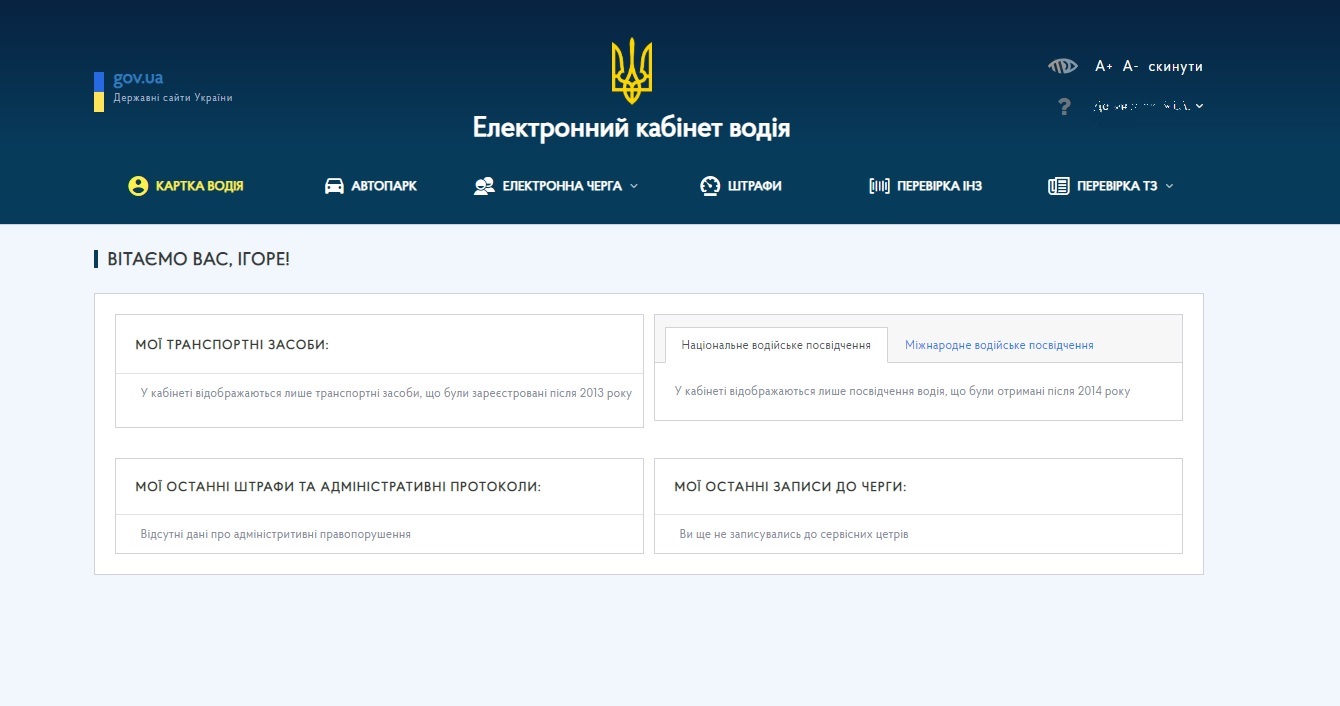Expand the Електронна черга dropdown chevron
Screen dimensions: 1340x706
(634, 186)
